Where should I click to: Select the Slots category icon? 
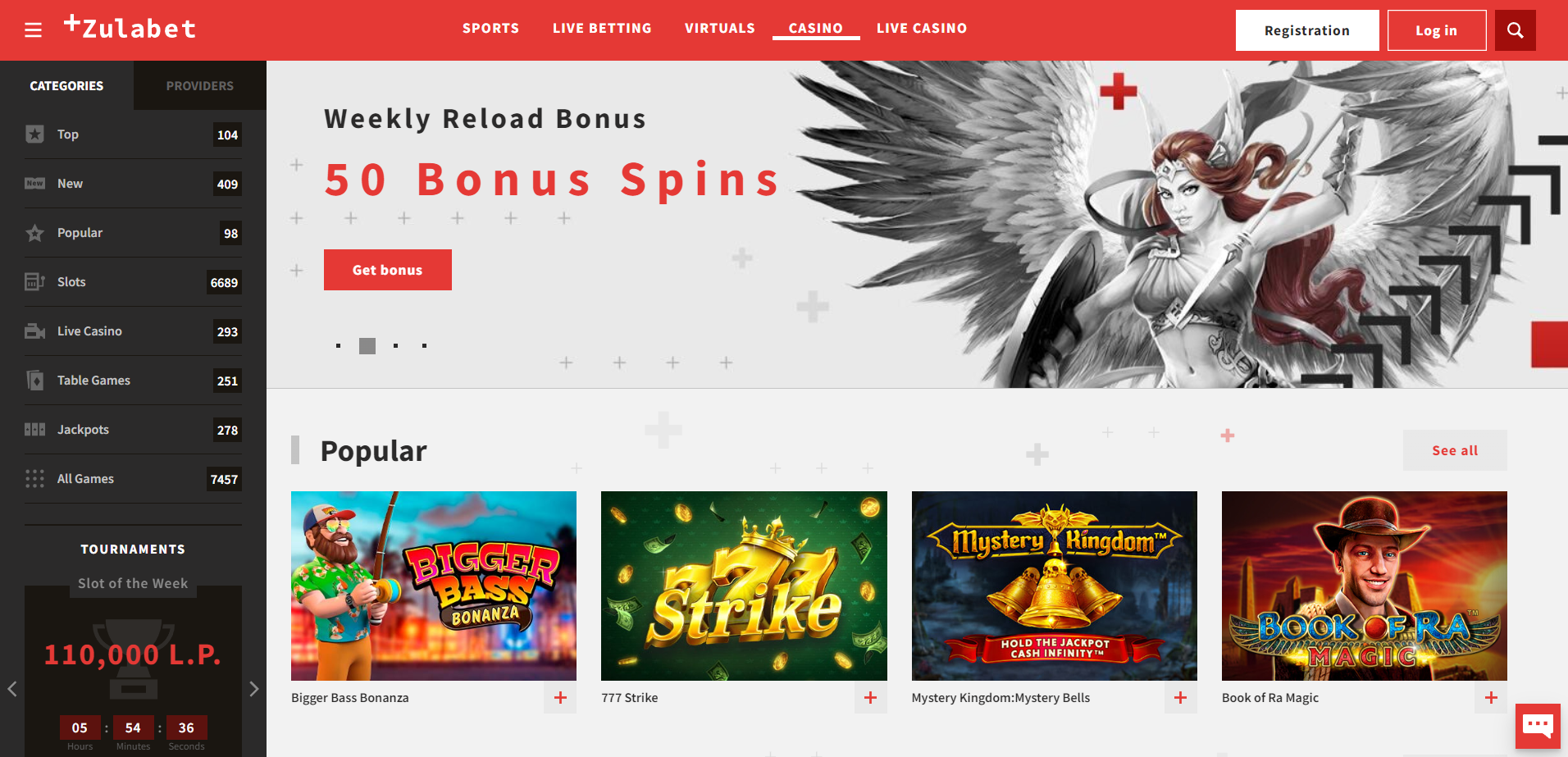click(34, 282)
